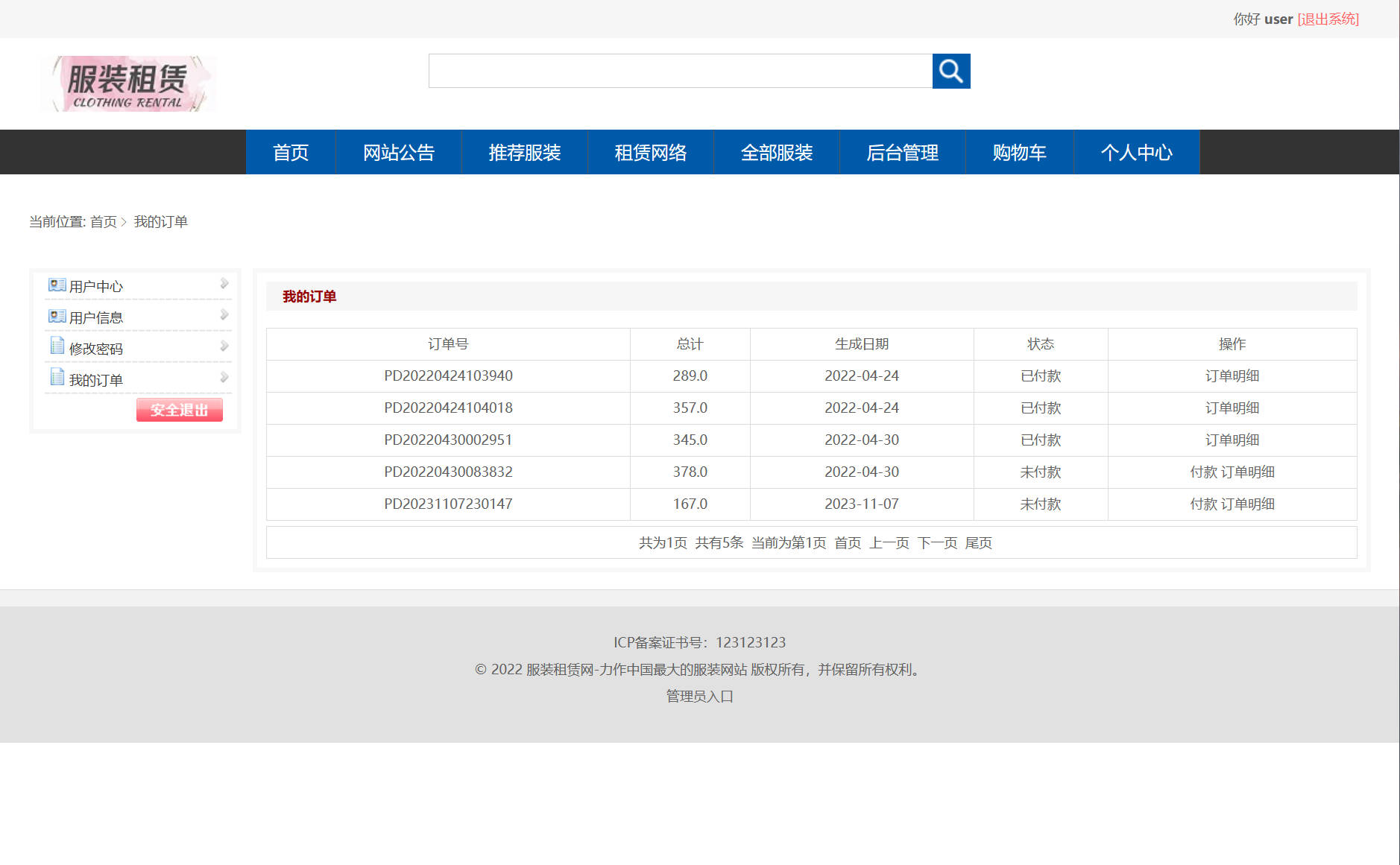Select the 网站公告 menu item
The image size is (1400, 865).
[x=399, y=152]
